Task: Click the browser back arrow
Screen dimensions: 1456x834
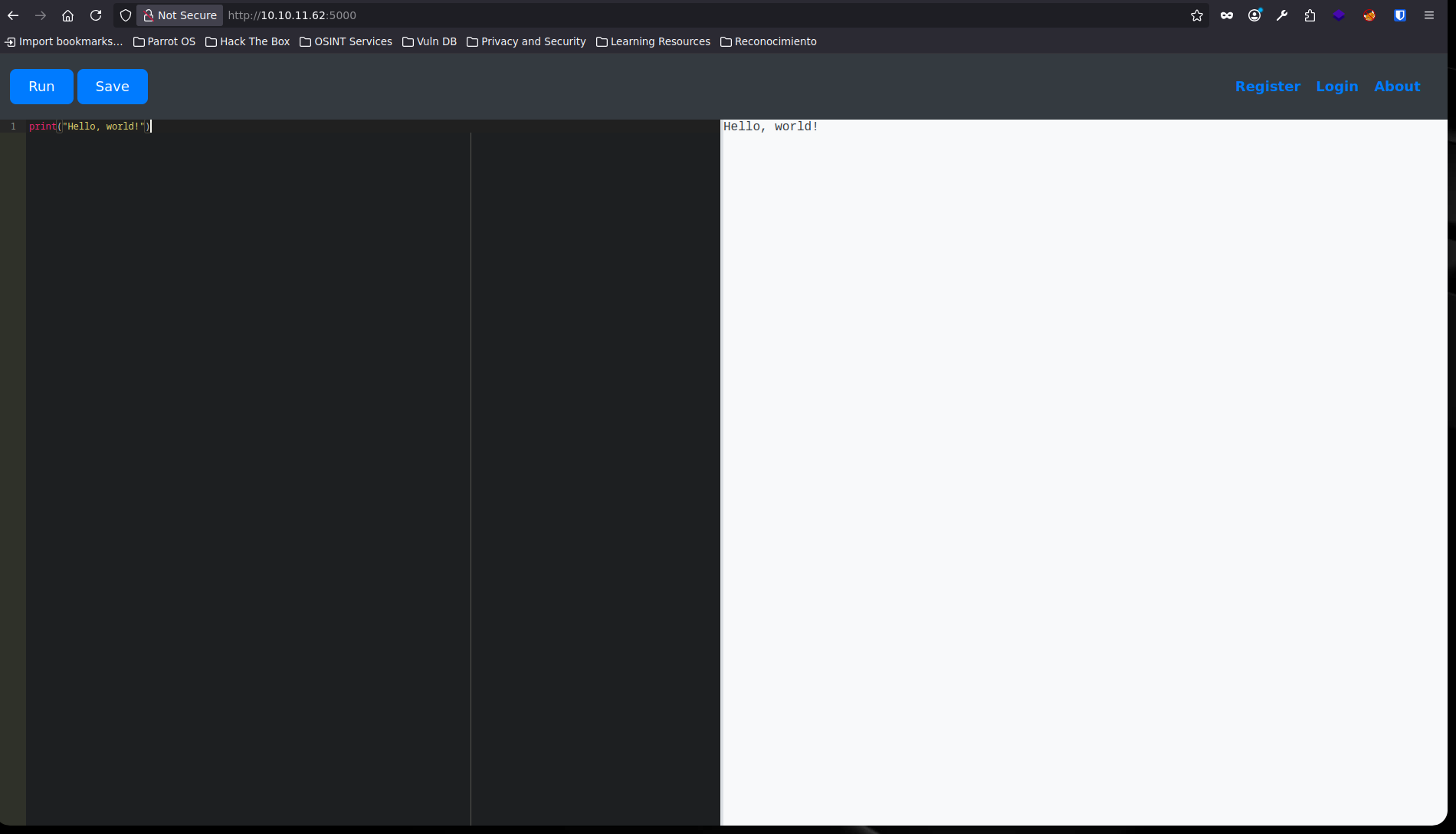Action: [x=13, y=15]
